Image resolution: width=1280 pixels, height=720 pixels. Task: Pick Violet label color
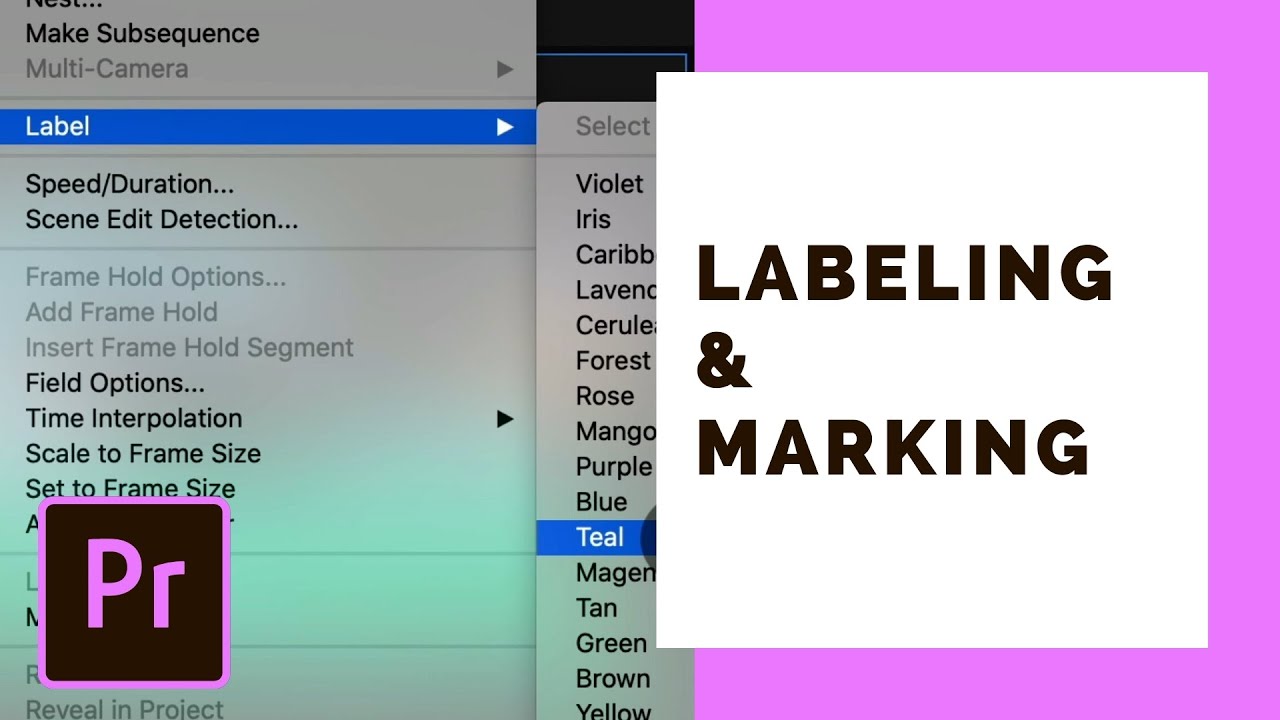click(x=610, y=184)
